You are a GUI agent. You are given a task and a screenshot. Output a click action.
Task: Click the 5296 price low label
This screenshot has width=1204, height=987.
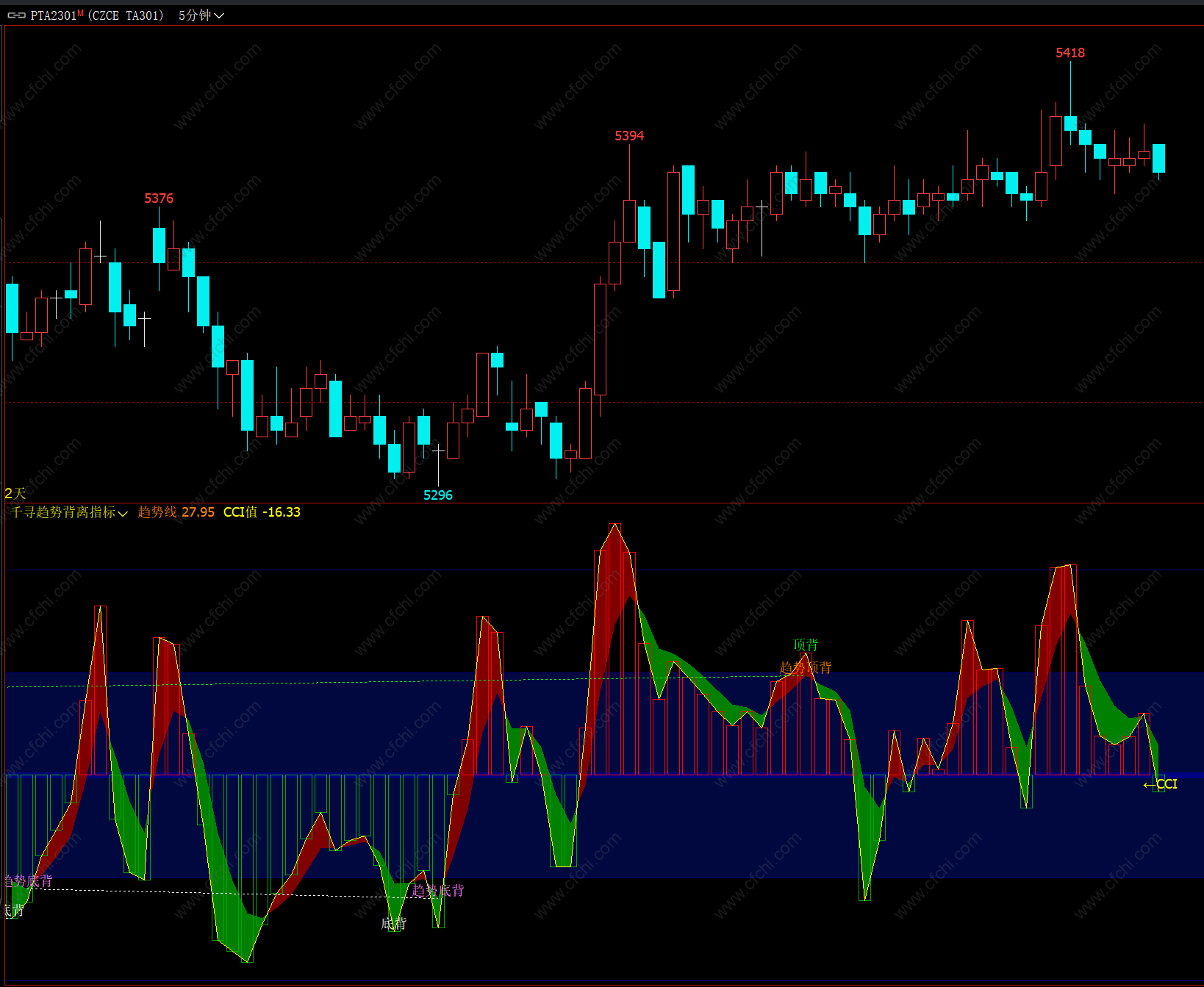[438, 495]
